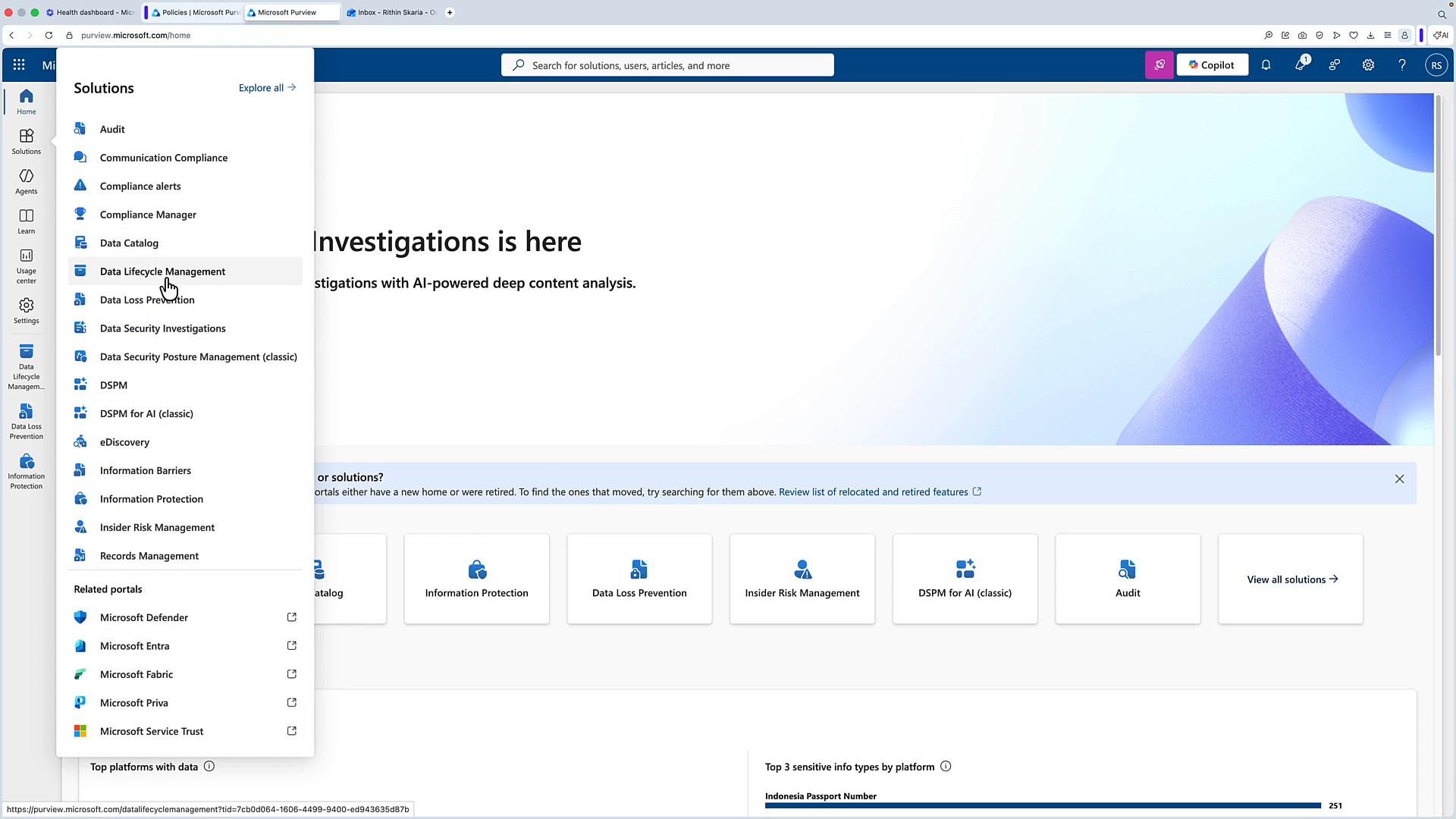This screenshot has width=1456, height=819.
Task: Go to Home in left navigation
Action: (27, 102)
